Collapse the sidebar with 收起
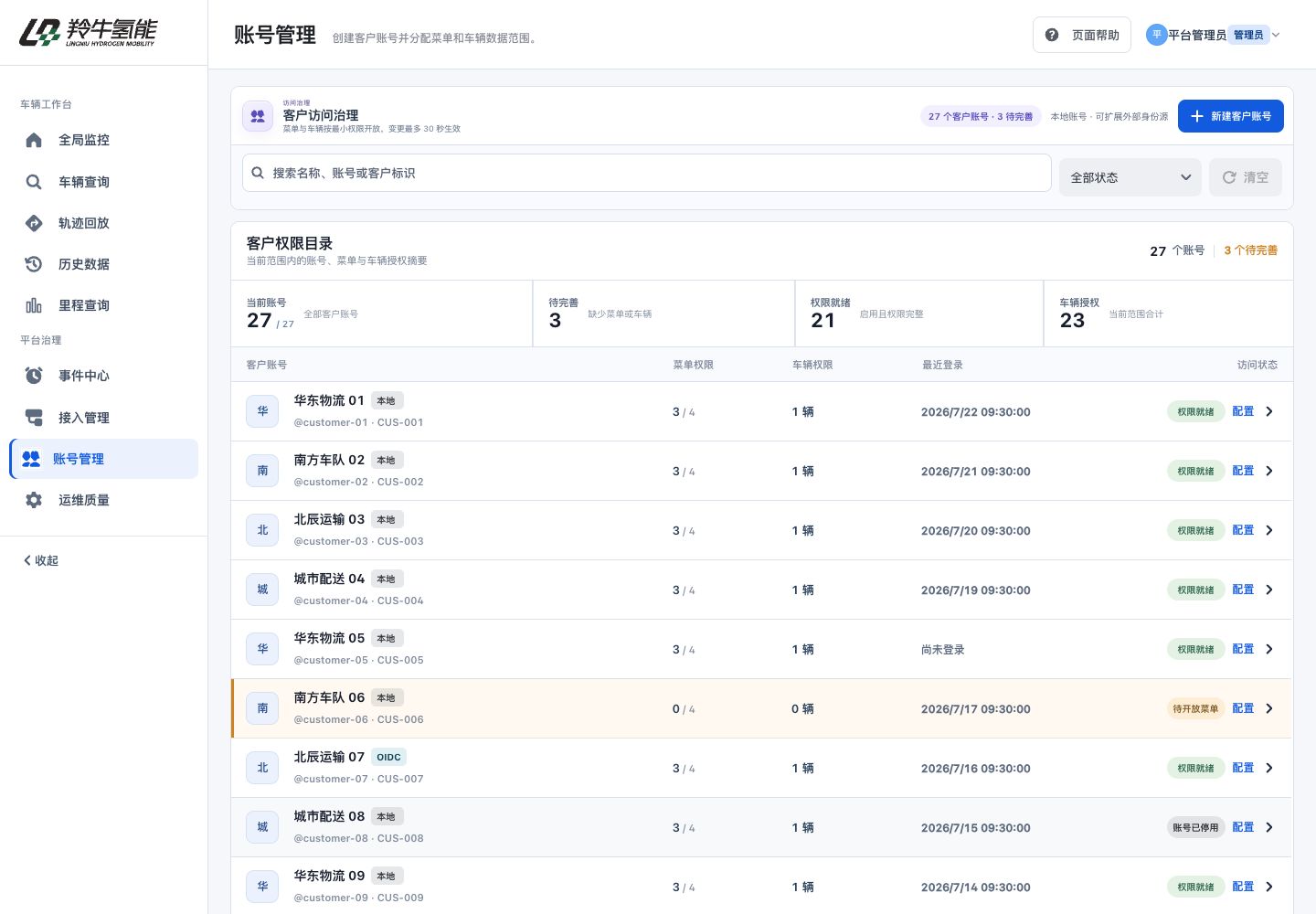 coord(40,560)
